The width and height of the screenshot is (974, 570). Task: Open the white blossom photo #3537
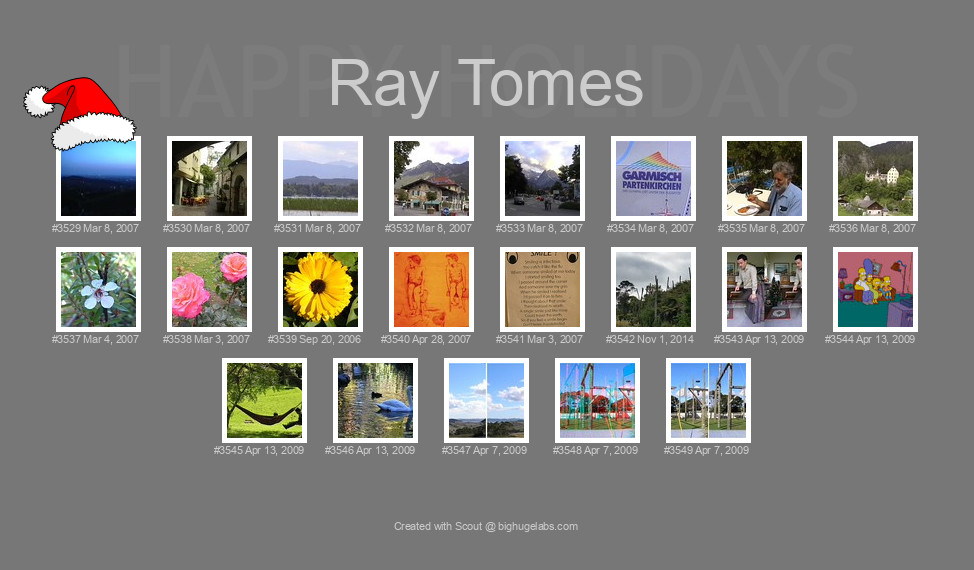(98, 289)
